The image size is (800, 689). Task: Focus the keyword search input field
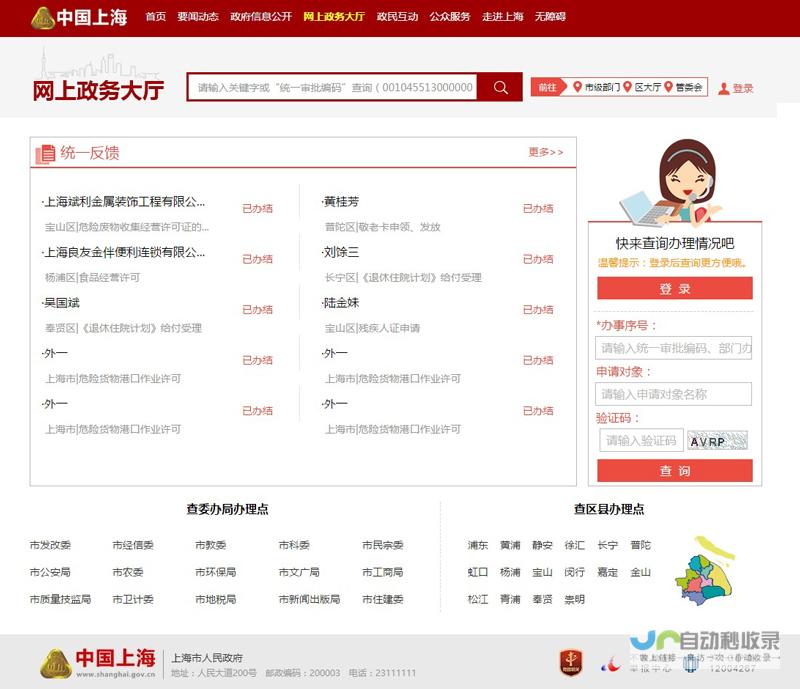(333, 87)
